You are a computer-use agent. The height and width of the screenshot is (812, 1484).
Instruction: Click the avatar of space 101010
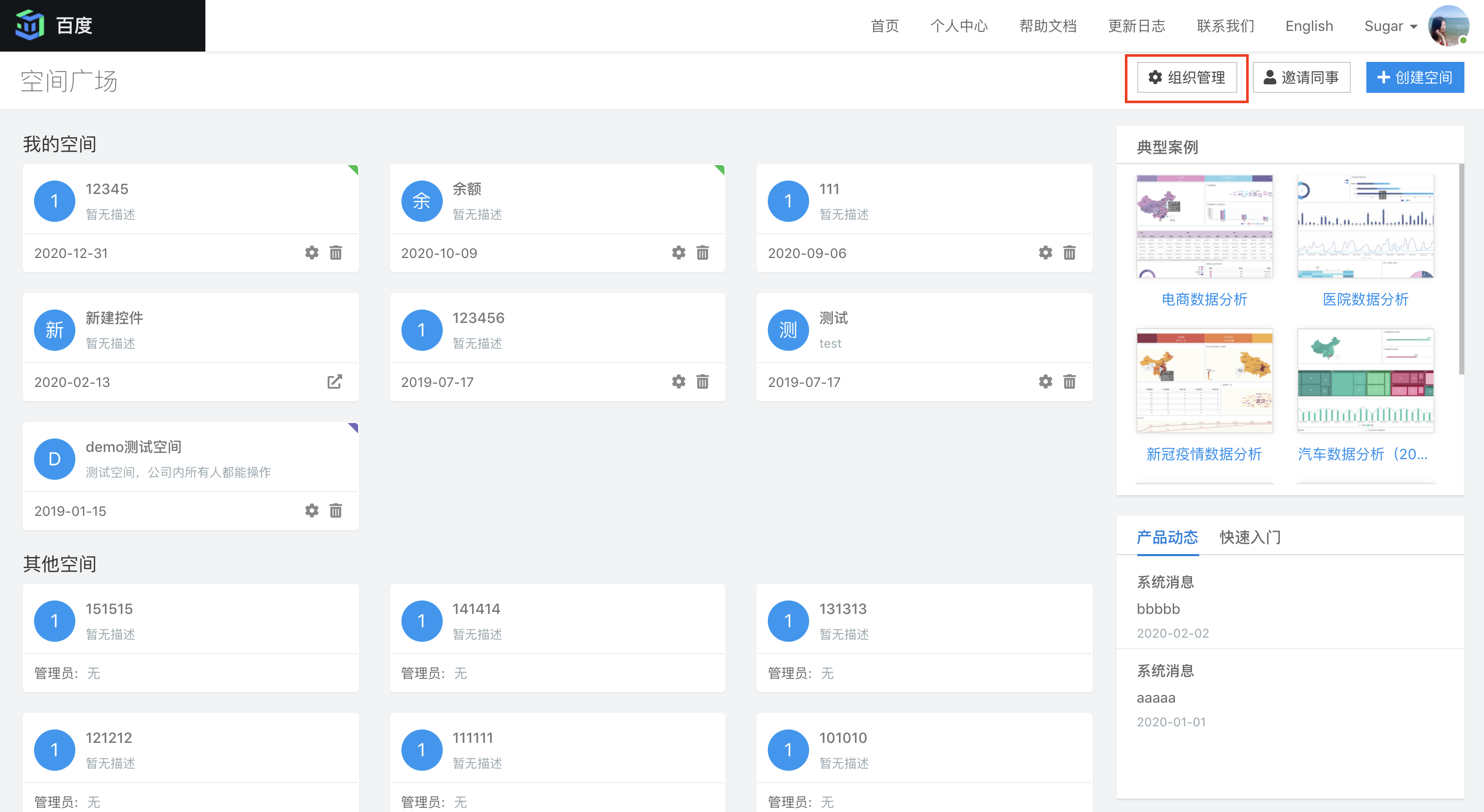coord(788,750)
